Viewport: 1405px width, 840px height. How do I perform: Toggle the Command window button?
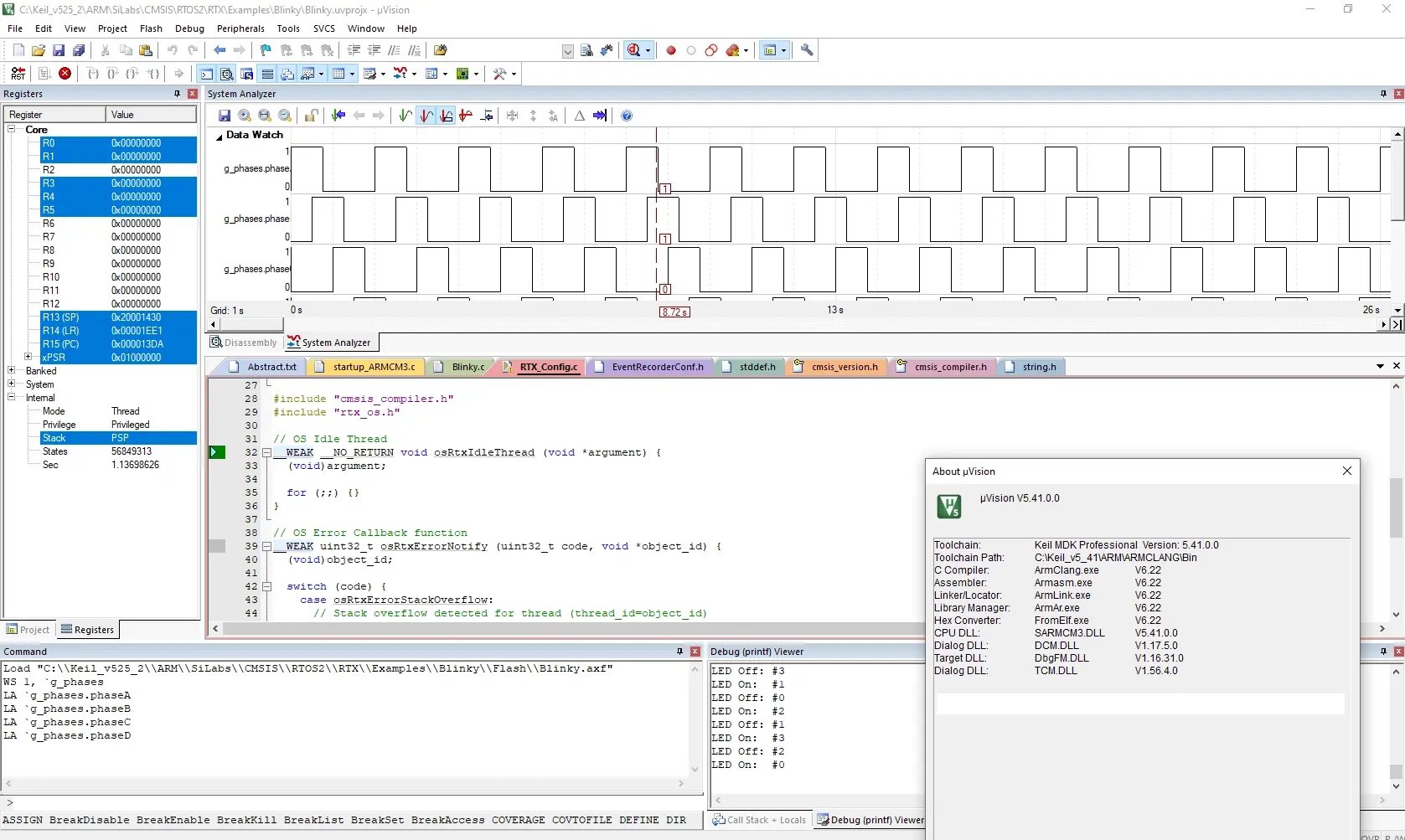(x=206, y=74)
